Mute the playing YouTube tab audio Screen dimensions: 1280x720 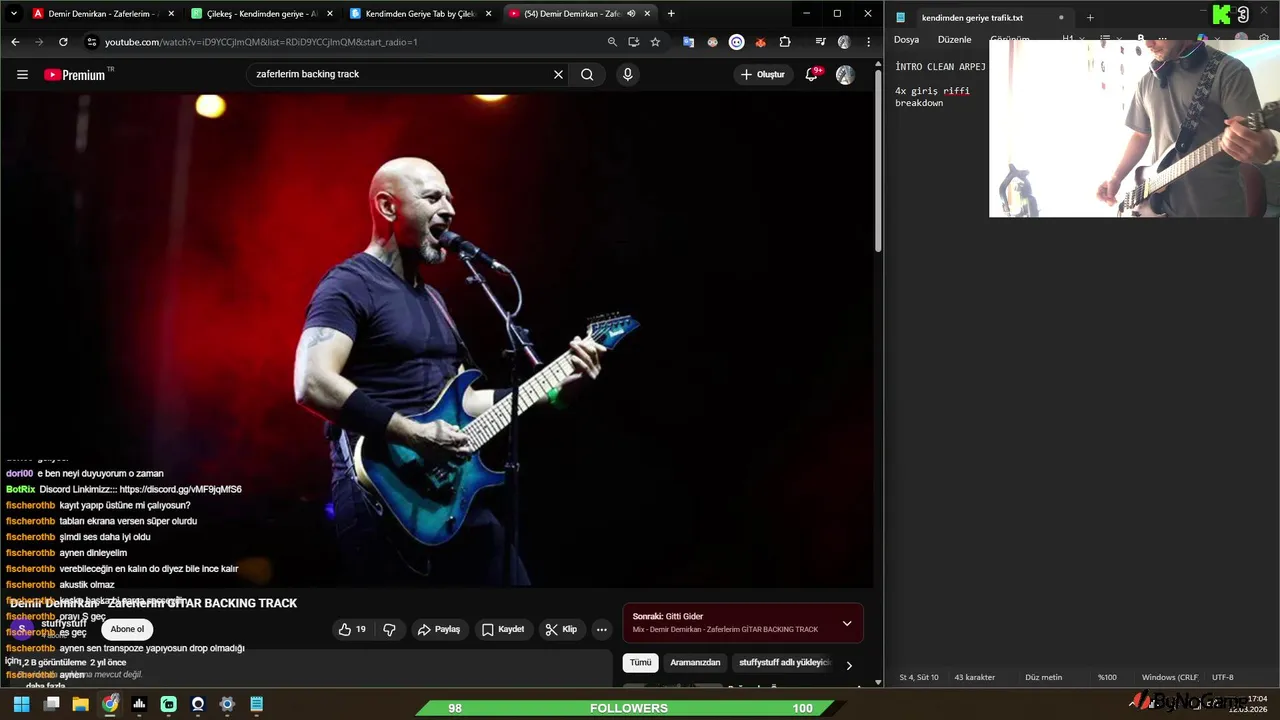[631, 14]
